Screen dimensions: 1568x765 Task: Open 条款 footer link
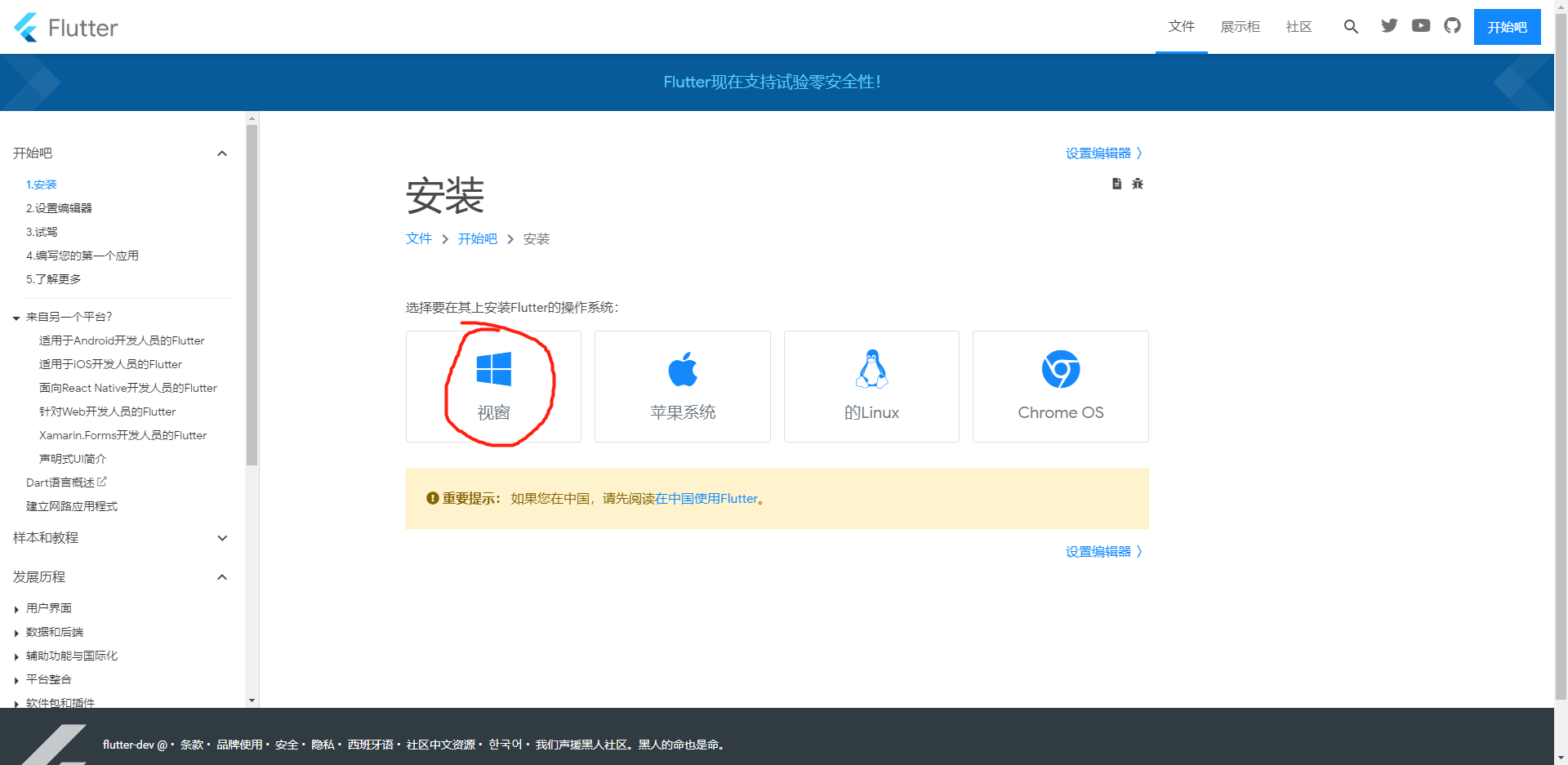pyautogui.click(x=192, y=745)
